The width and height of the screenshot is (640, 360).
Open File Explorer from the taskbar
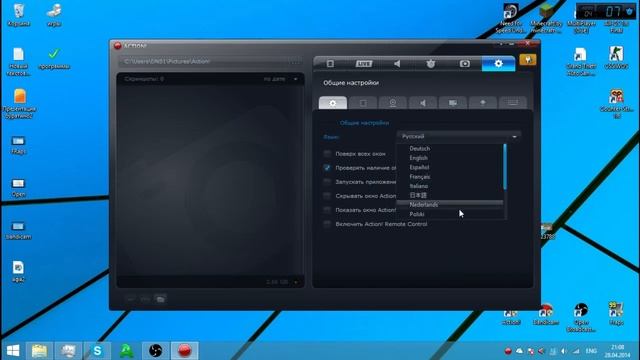tap(40, 351)
